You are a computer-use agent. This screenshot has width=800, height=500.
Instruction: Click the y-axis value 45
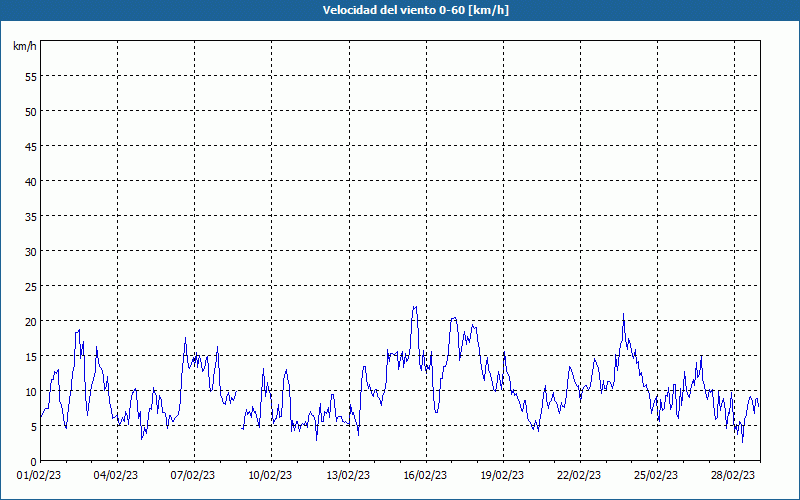pos(31,146)
